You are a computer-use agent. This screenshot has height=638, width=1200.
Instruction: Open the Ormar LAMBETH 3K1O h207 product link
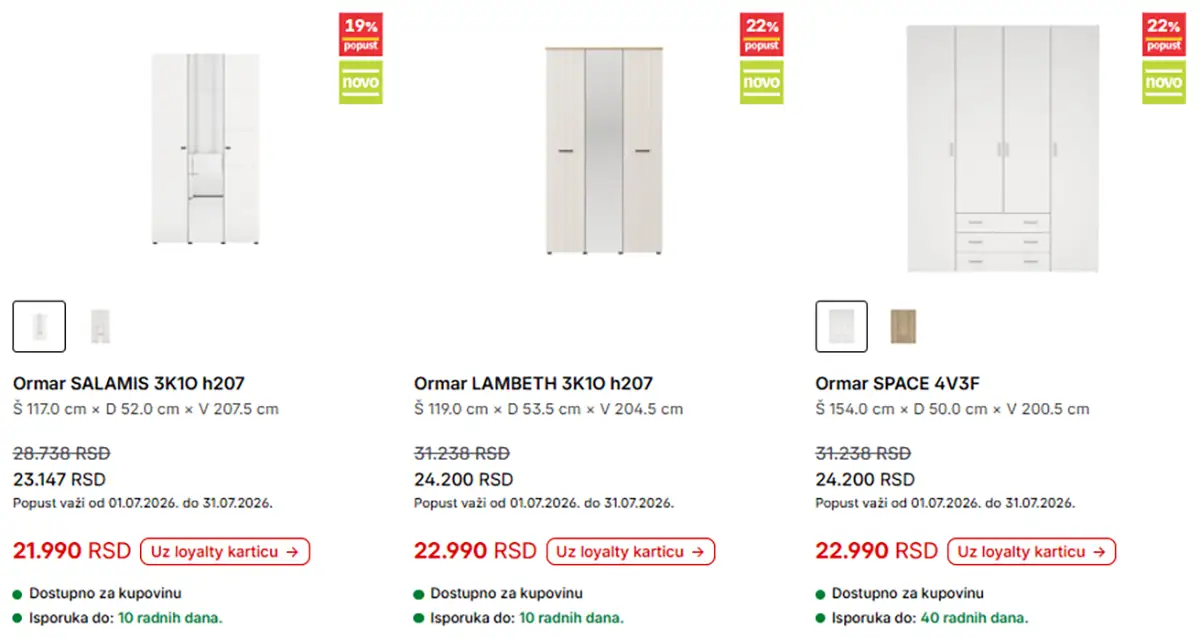point(534,383)
